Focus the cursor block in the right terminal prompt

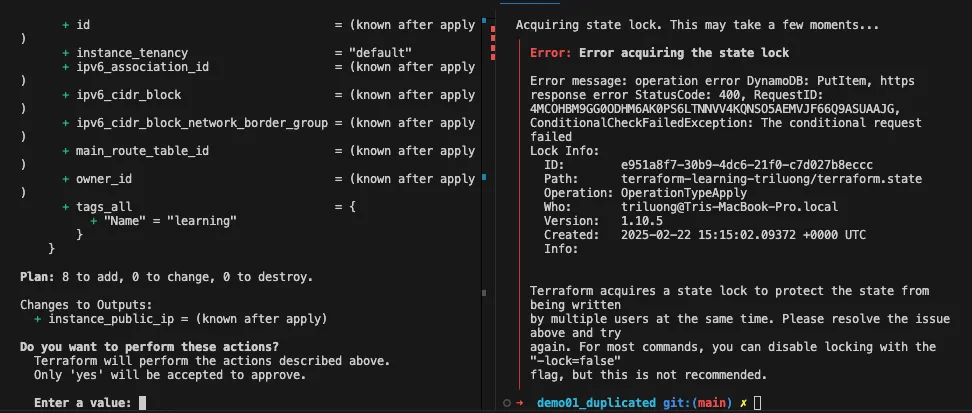757,403
